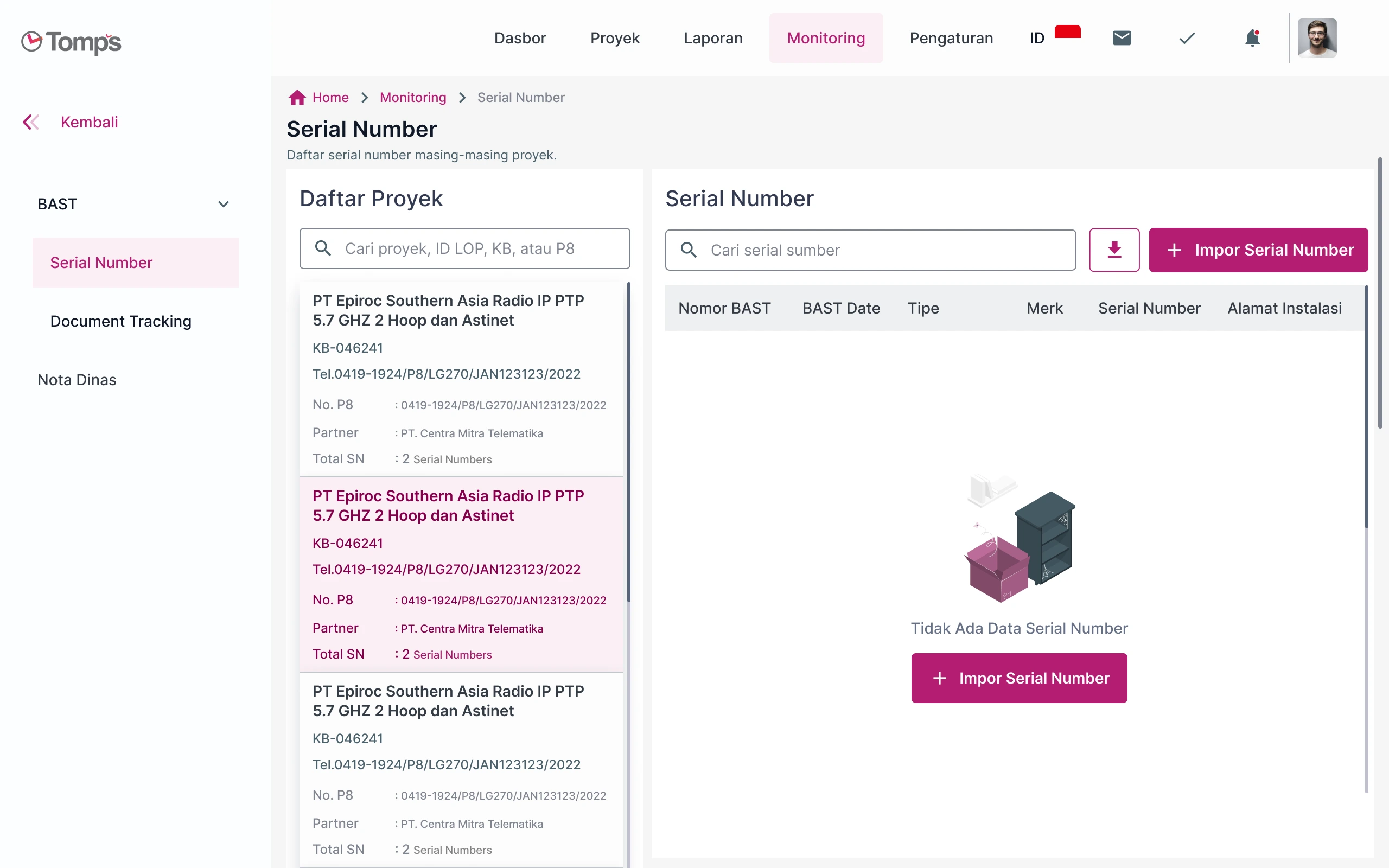The image size is (1389, 868).
Task: Click the Home breadcrumb house icon
Action: pos(297,98)
